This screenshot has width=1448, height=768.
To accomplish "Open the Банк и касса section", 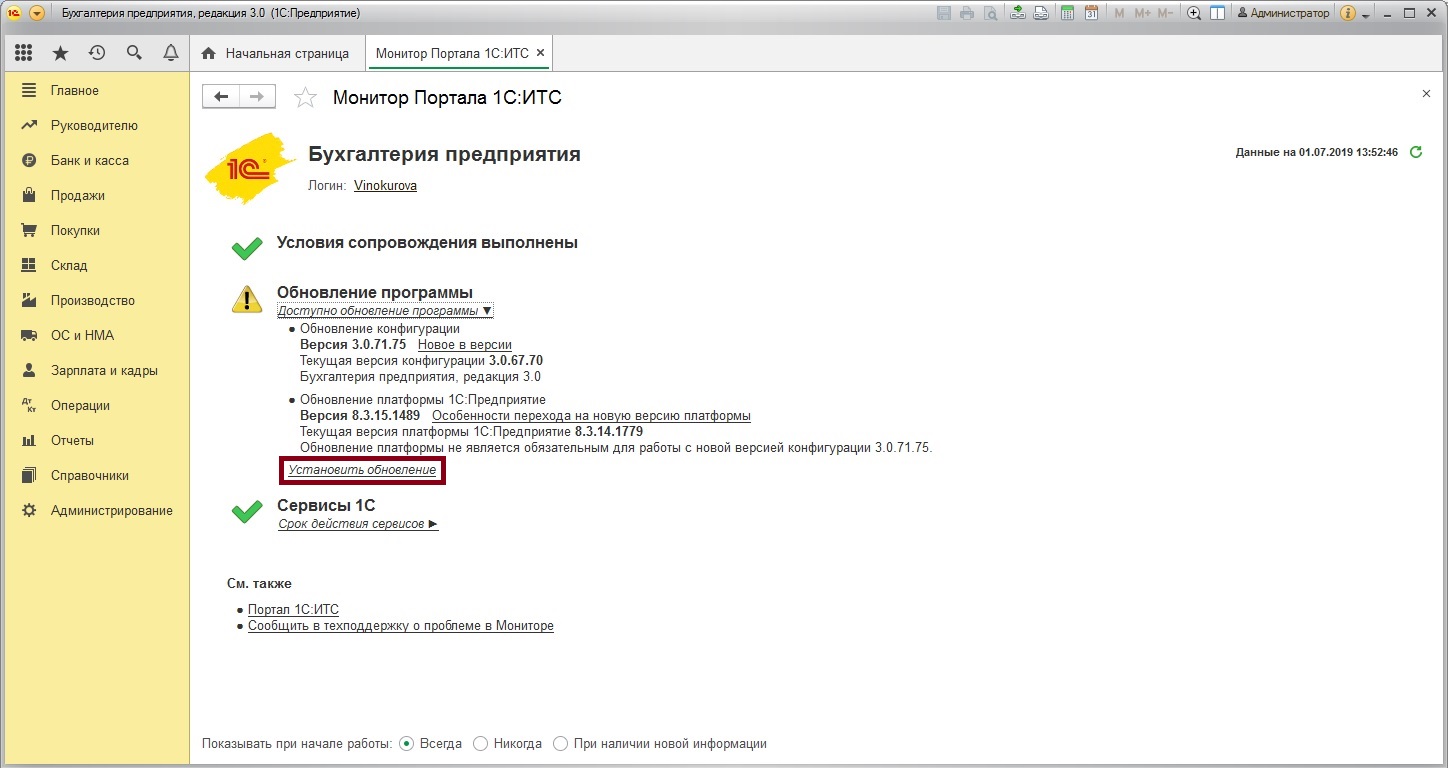I will [x=95, y=160].
